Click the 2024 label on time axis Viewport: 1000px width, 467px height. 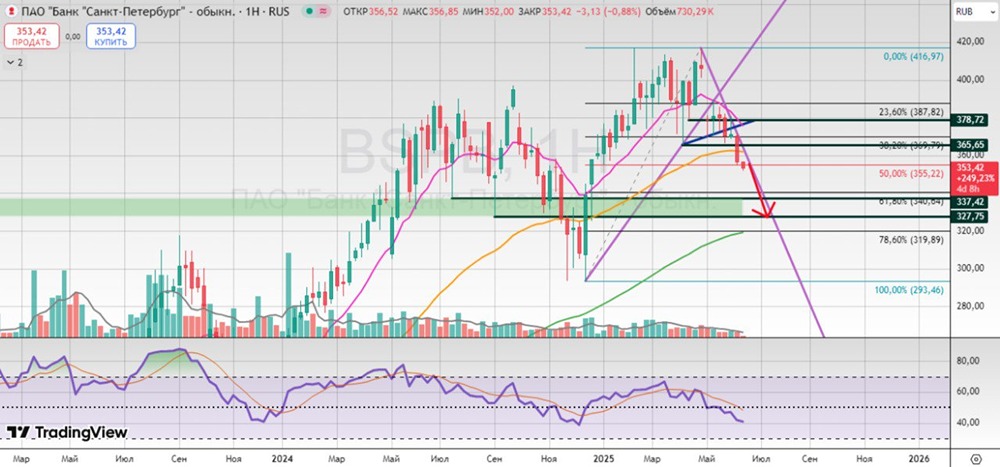tap(281, 459)
